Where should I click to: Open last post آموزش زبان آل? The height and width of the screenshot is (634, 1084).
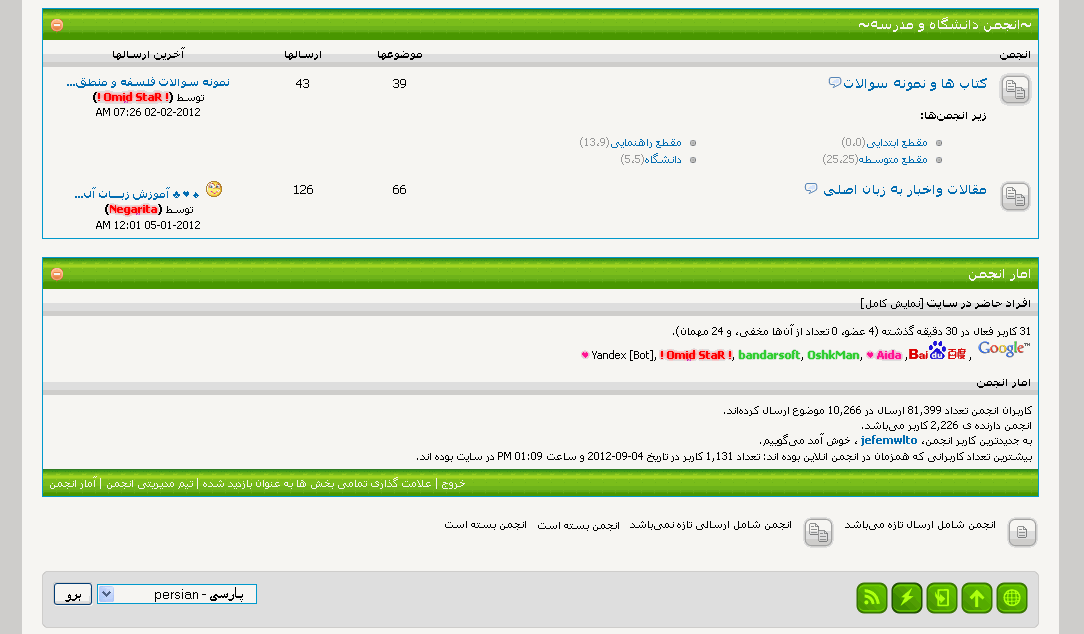[x=137, y=194]
